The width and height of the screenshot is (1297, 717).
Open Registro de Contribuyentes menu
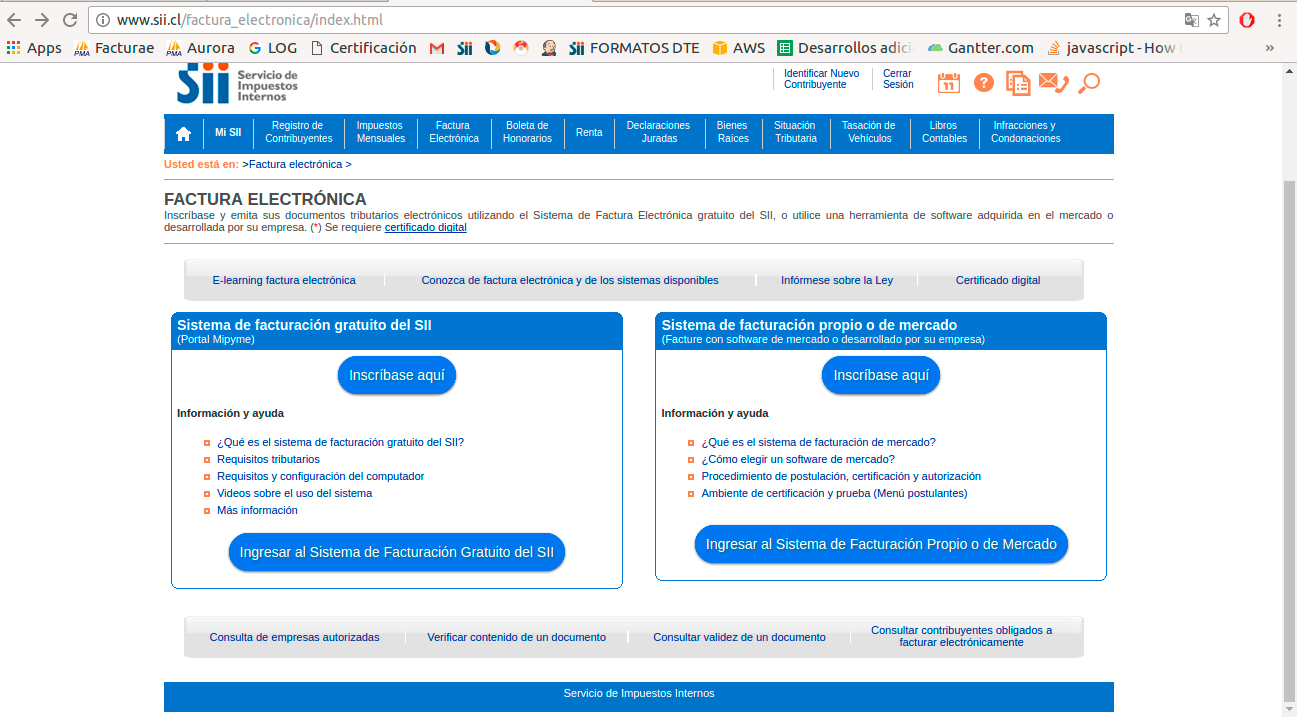[x=298, y=133]
